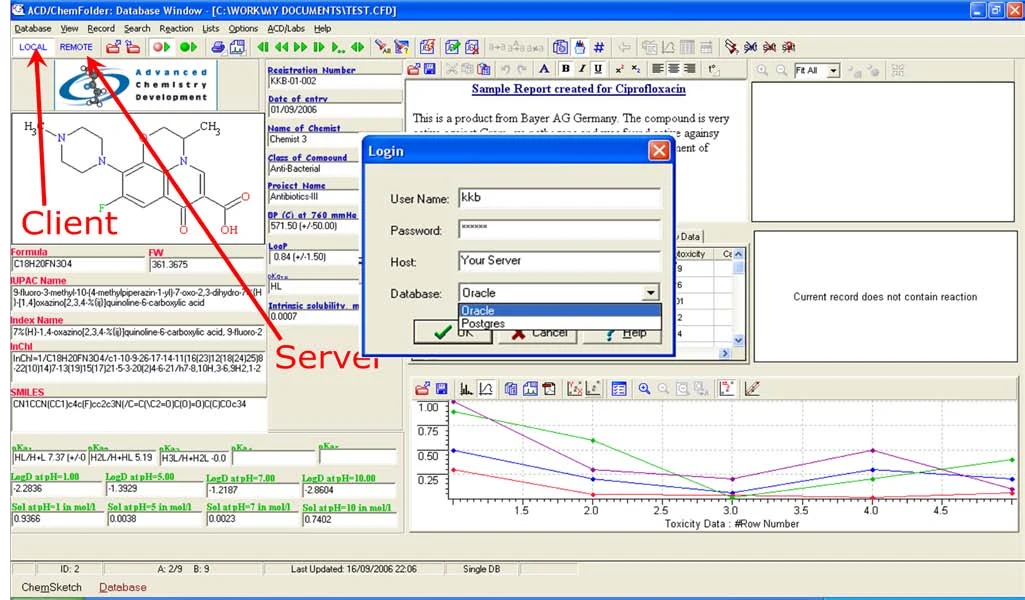Click the User Name input field
The height and width of the screenshot is (600, 1025).
tap(560, 198)
